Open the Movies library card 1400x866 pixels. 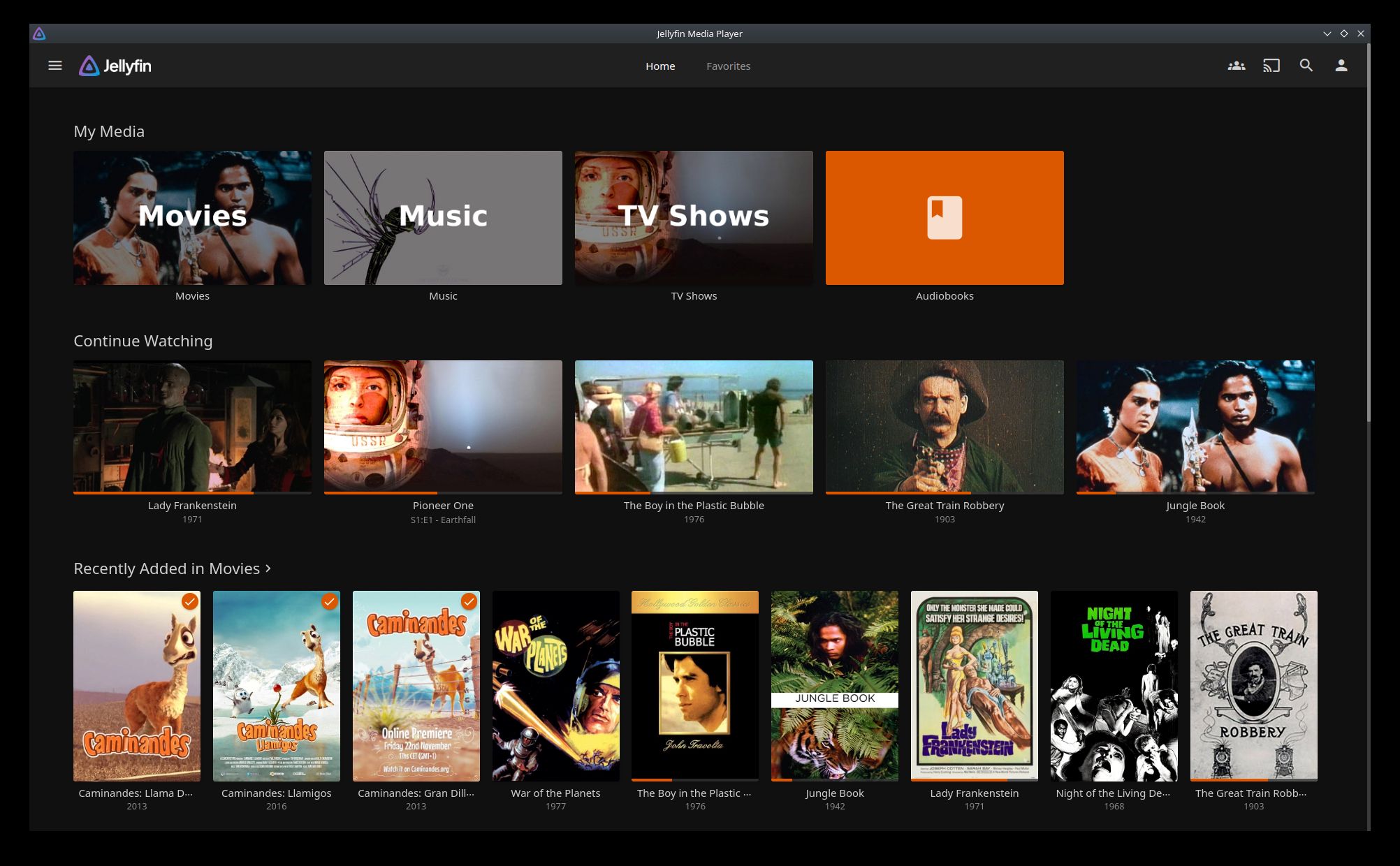(192, 218)
